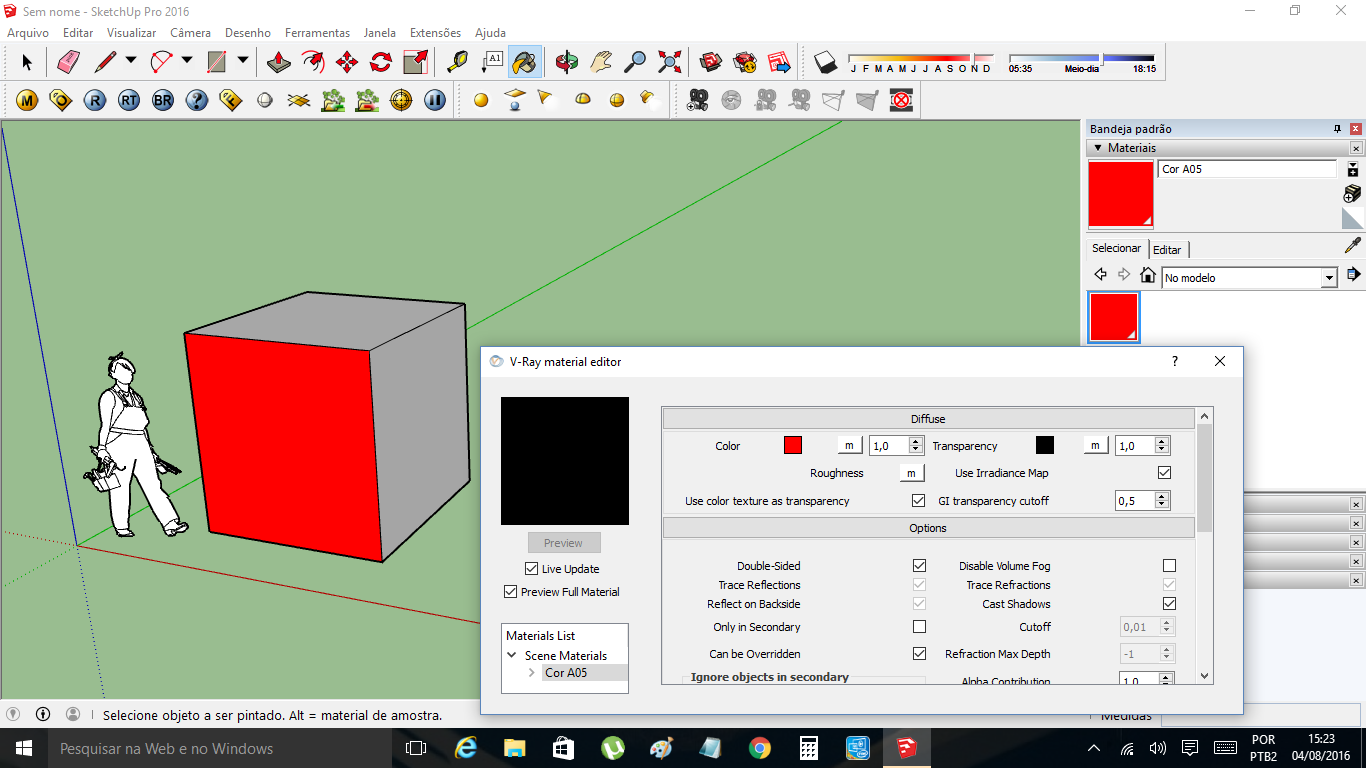Click the Color map 'm' button
The height and width of the screenshot is (768, 1366).
[x=849, y=446]
